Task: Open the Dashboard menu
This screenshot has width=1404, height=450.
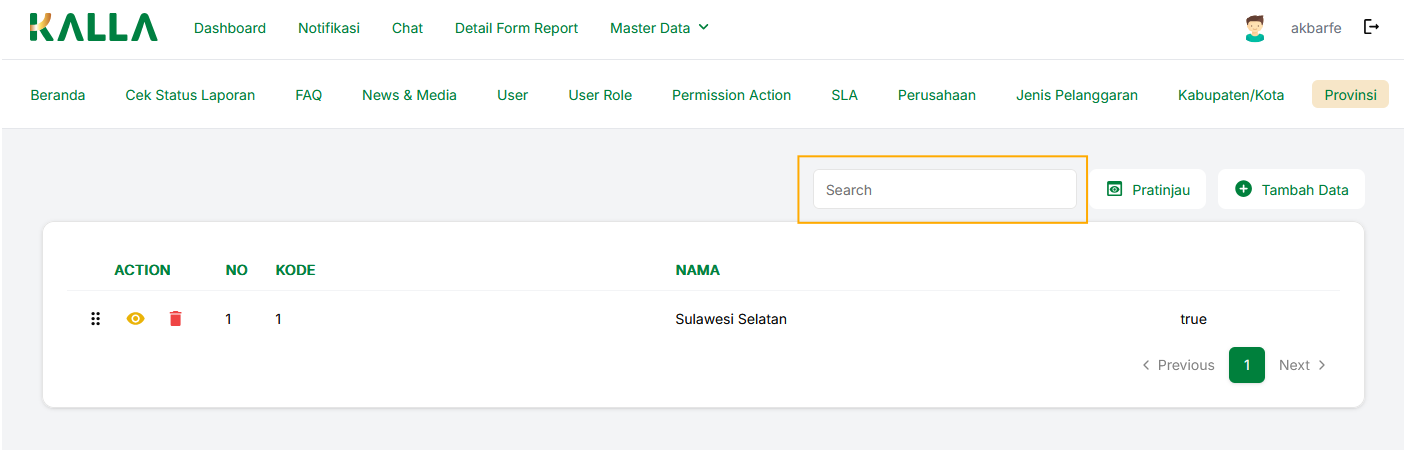Action: pos(230,28)
